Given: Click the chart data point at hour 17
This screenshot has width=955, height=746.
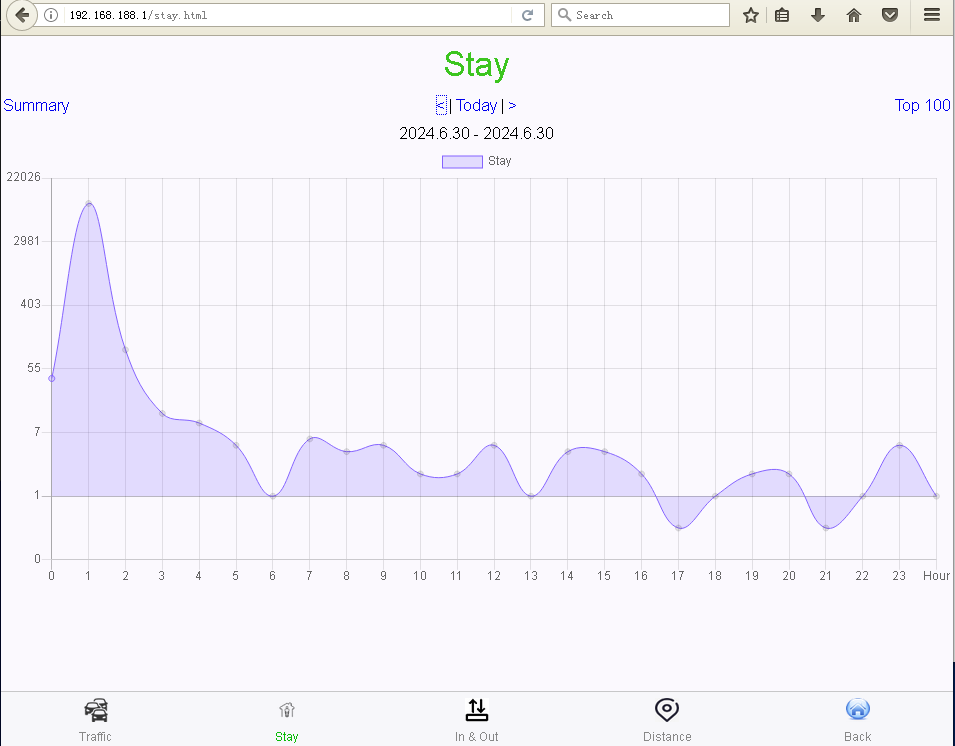Looking at the screenshot, I should pos(678,528).
